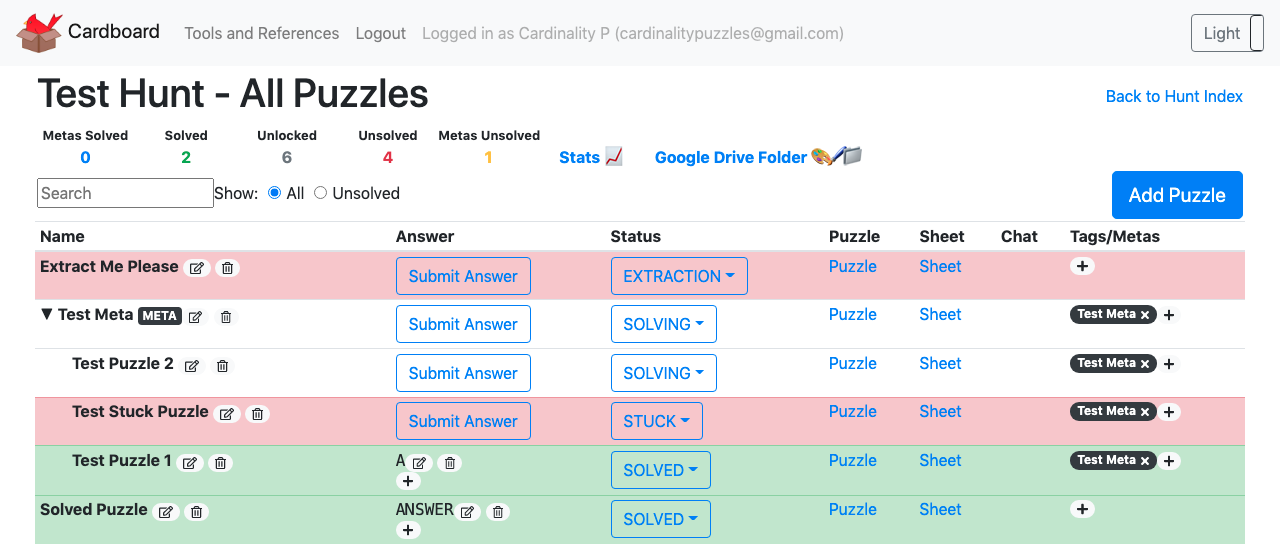Delete answer A of Test Puzzle 1
Screen dimensions: 1280x556
[x=450, y=463]
